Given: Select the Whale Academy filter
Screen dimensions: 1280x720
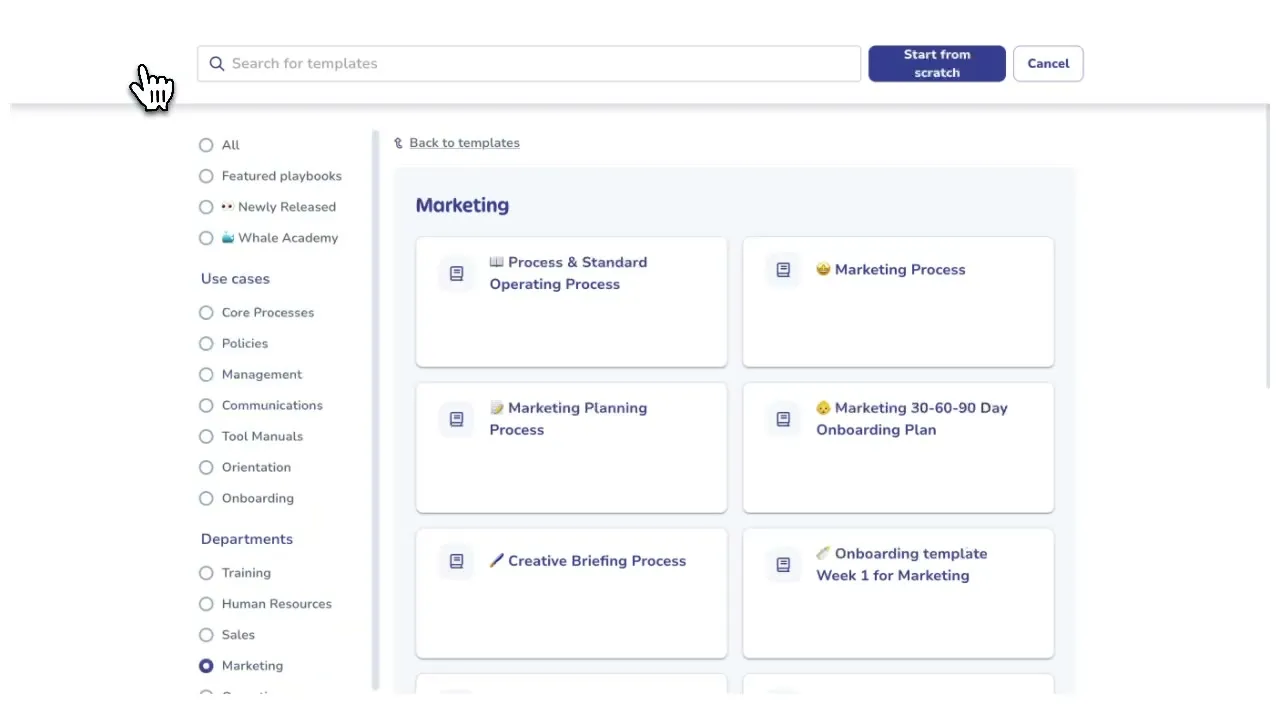Looking at the screenshot, I should [206, 238].
